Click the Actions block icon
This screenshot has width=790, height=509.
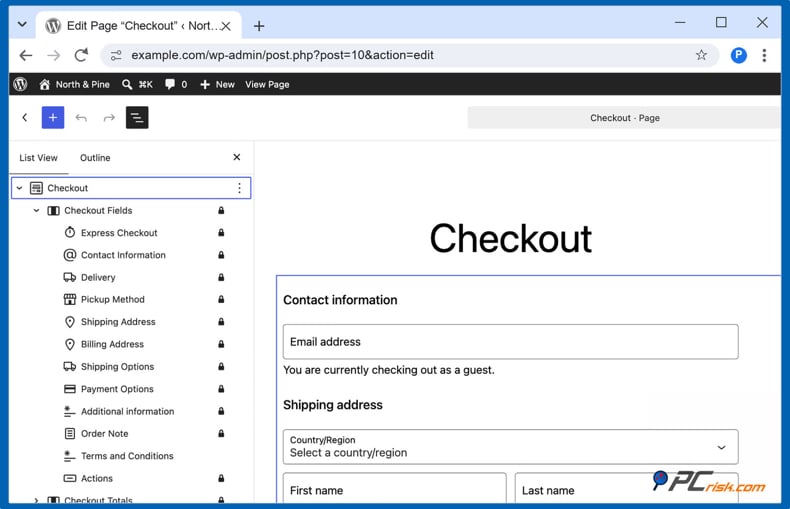[x=70, y=478]
